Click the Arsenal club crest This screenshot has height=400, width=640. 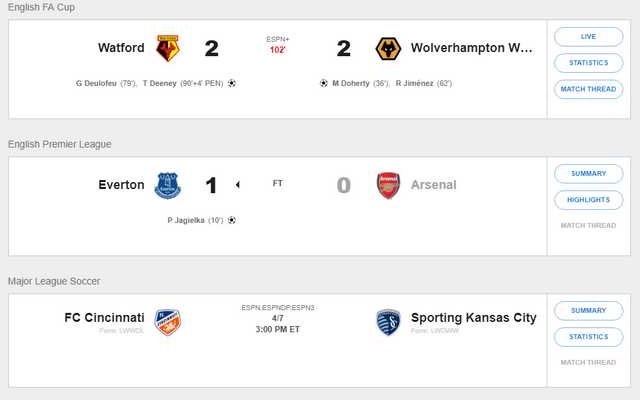click(x=388, y=185)
